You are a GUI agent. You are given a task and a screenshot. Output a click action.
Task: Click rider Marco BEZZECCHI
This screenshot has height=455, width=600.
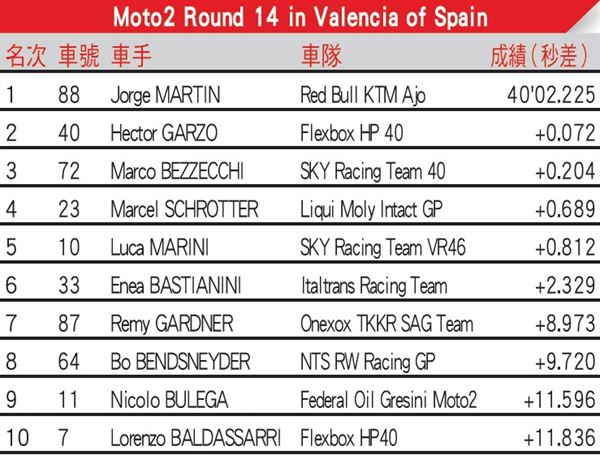(x=177, y=171)
